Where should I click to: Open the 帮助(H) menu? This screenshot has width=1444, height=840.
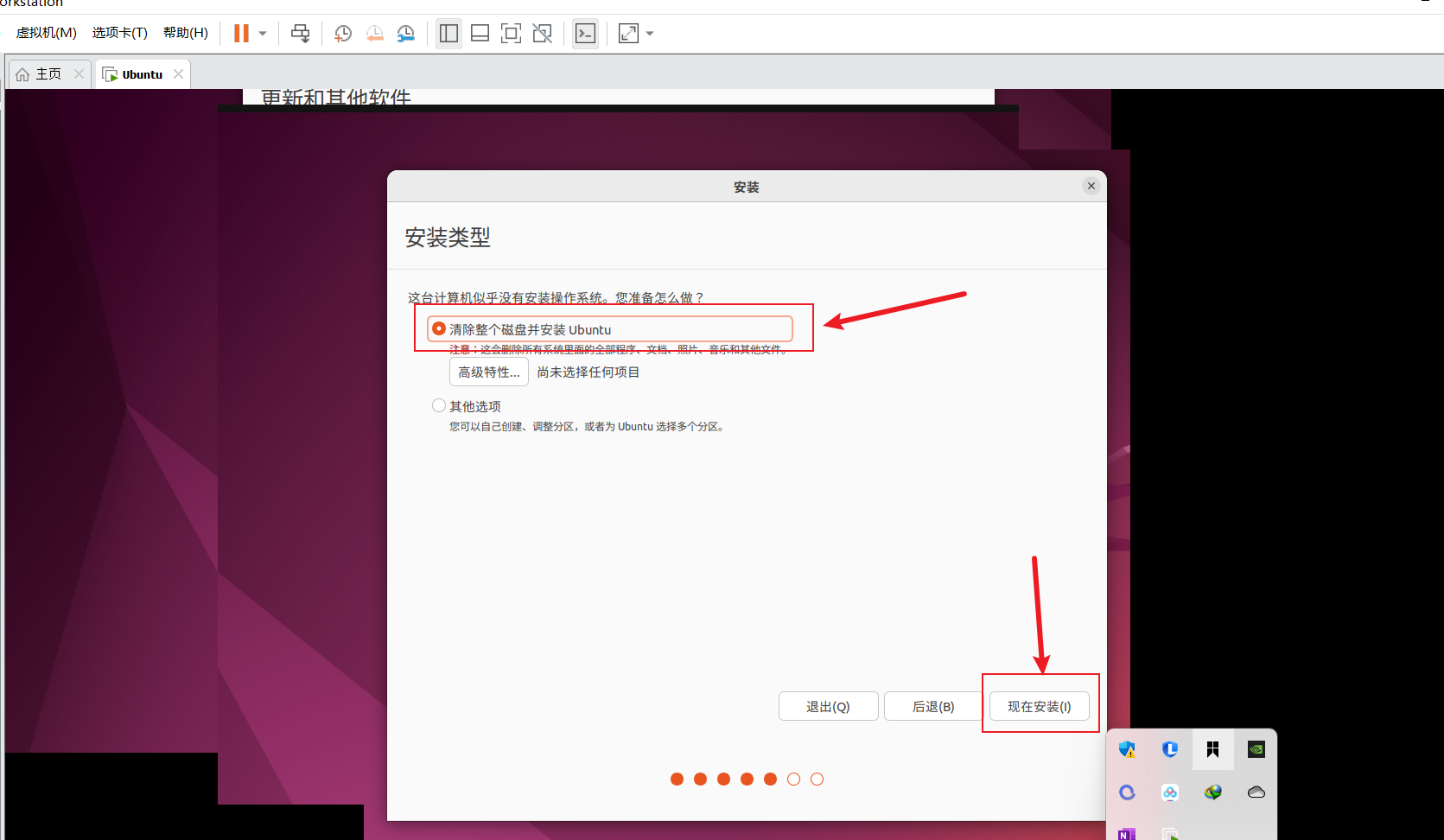(x=186, y=33)
